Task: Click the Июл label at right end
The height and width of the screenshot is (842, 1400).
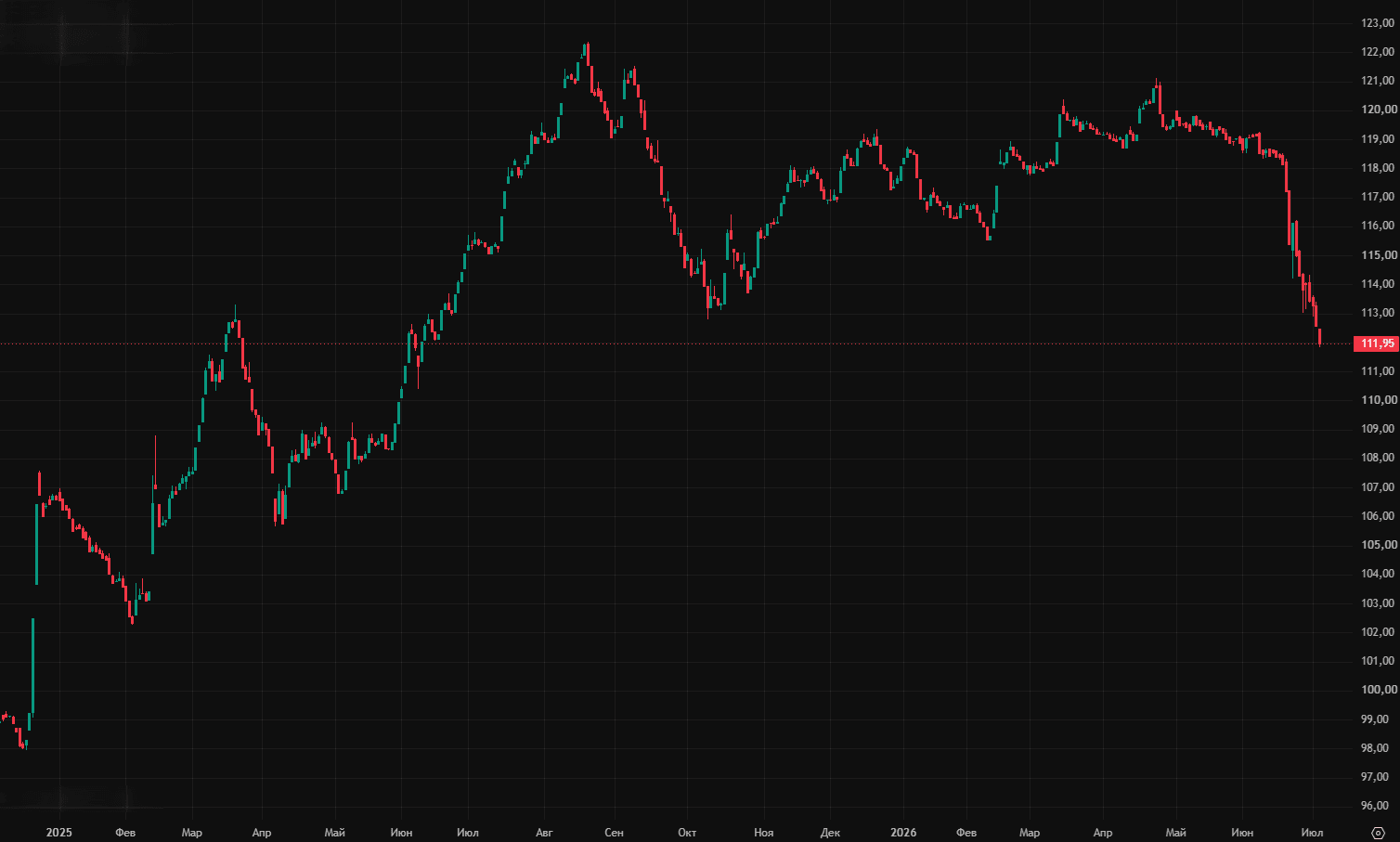Action: 1312,833
